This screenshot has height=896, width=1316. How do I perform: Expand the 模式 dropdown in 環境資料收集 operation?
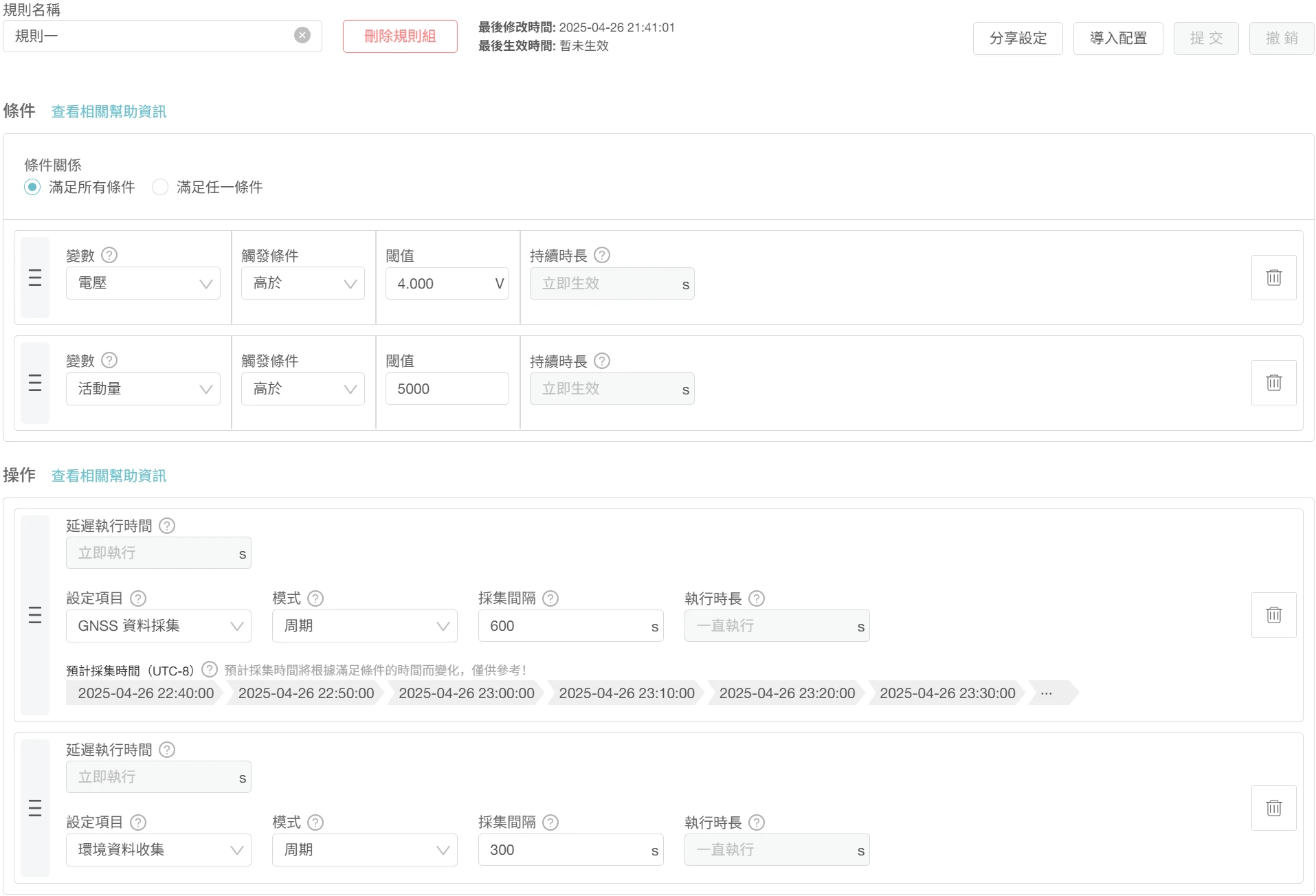364,850
